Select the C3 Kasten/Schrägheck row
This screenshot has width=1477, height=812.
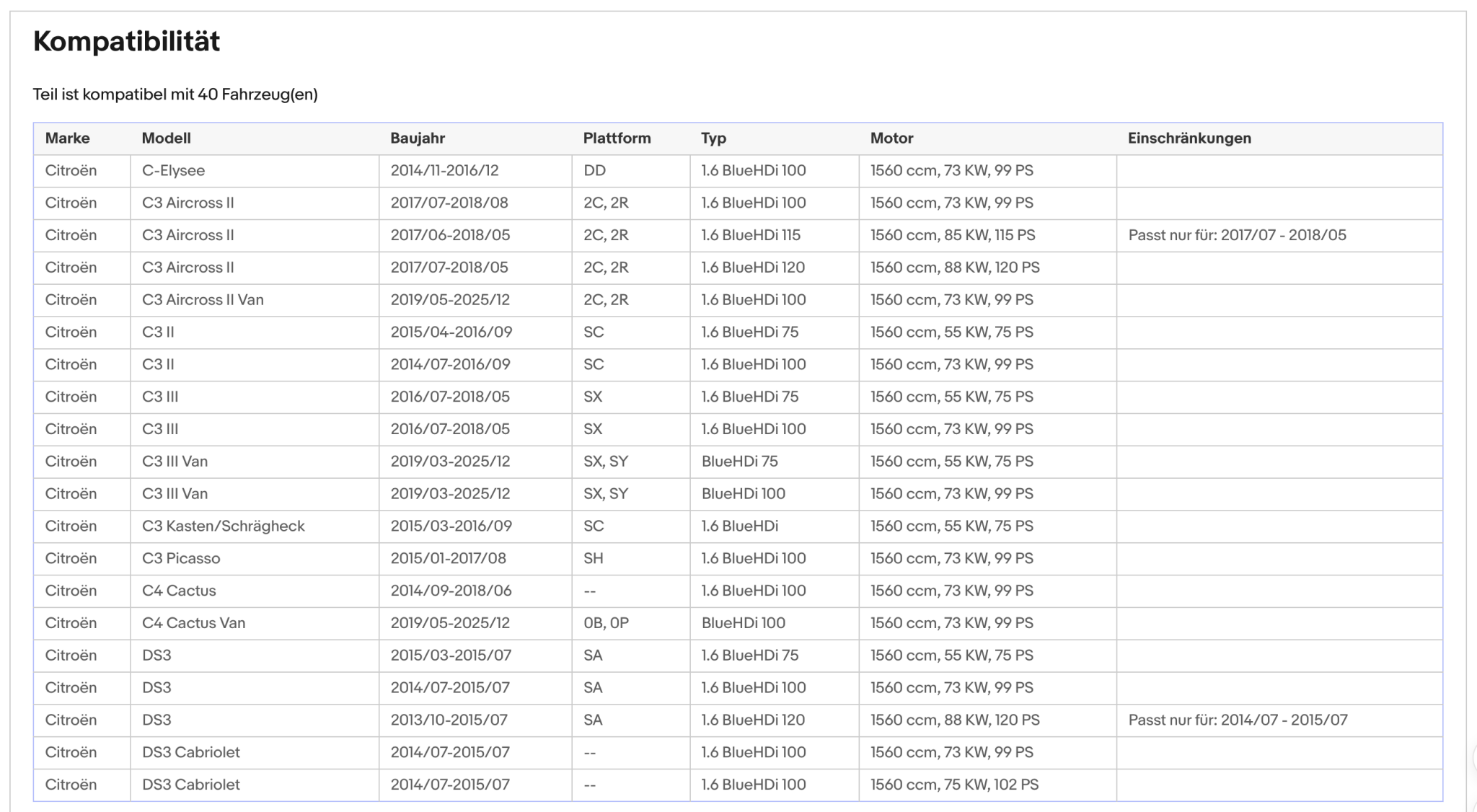738,526
